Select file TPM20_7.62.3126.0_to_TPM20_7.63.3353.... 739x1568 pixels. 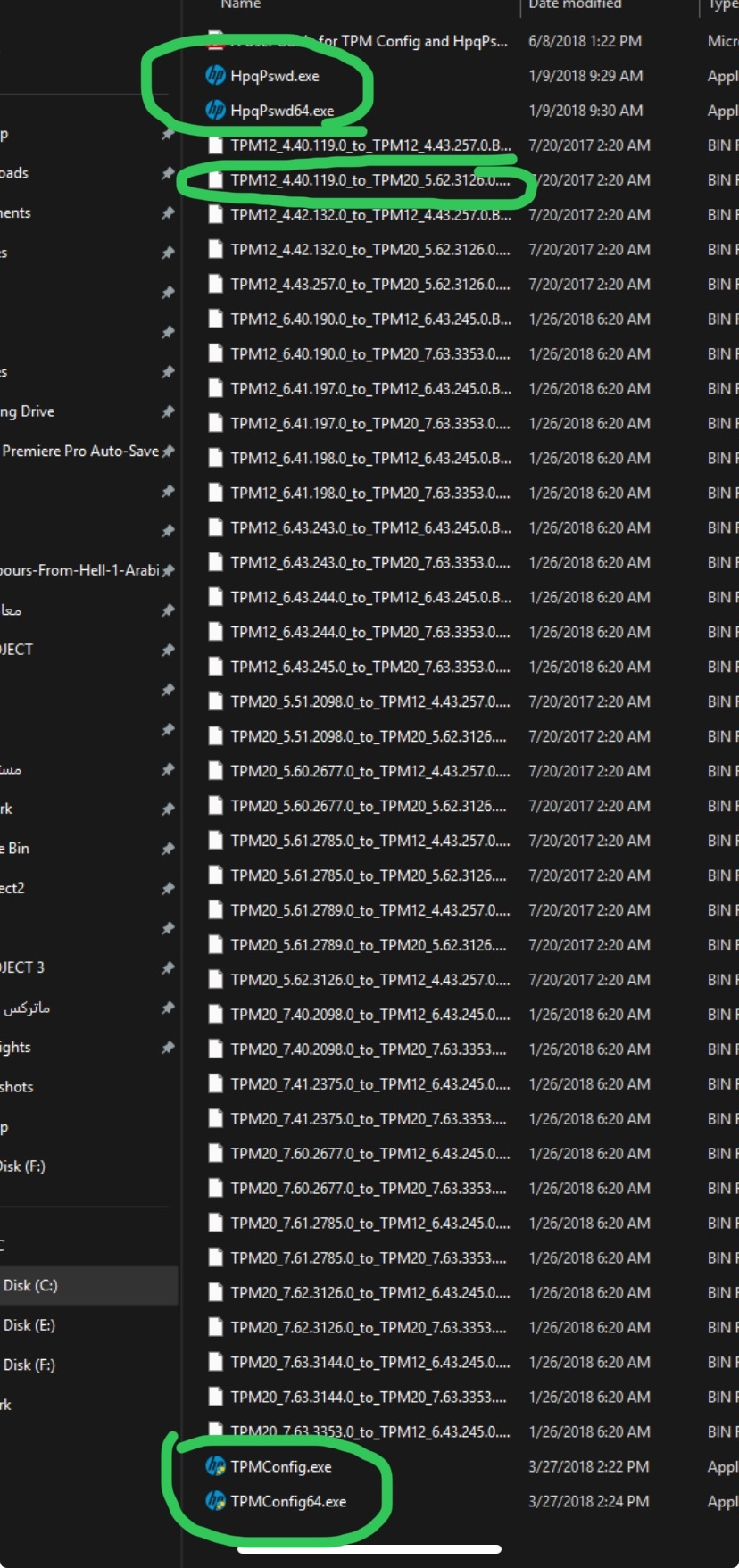[369, 1328]
